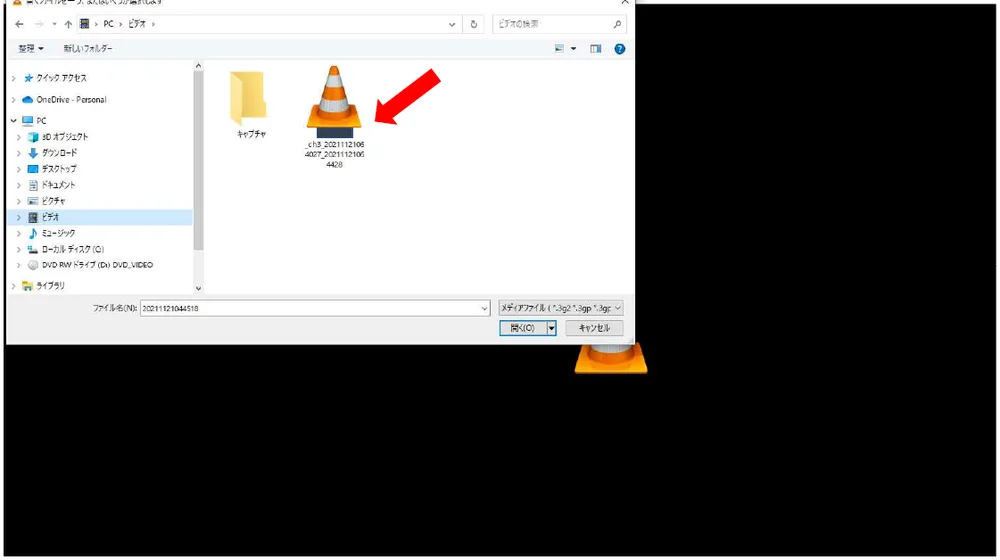The width and height of the screenshot is (1000, 560).
Task: Change the view layout icon
Action: (x=559, y=48)
